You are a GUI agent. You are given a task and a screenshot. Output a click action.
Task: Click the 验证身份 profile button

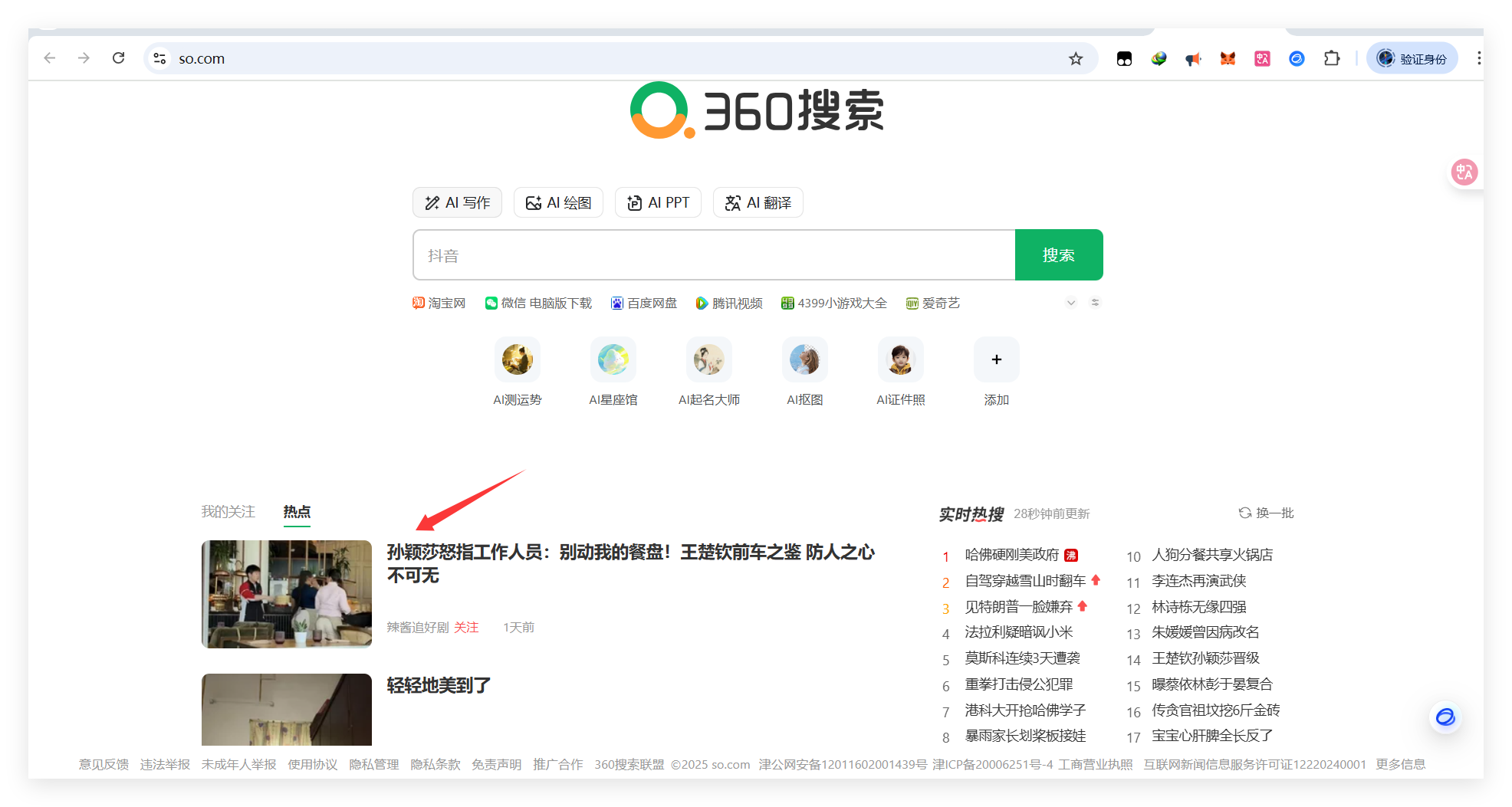pos(1412,58)
